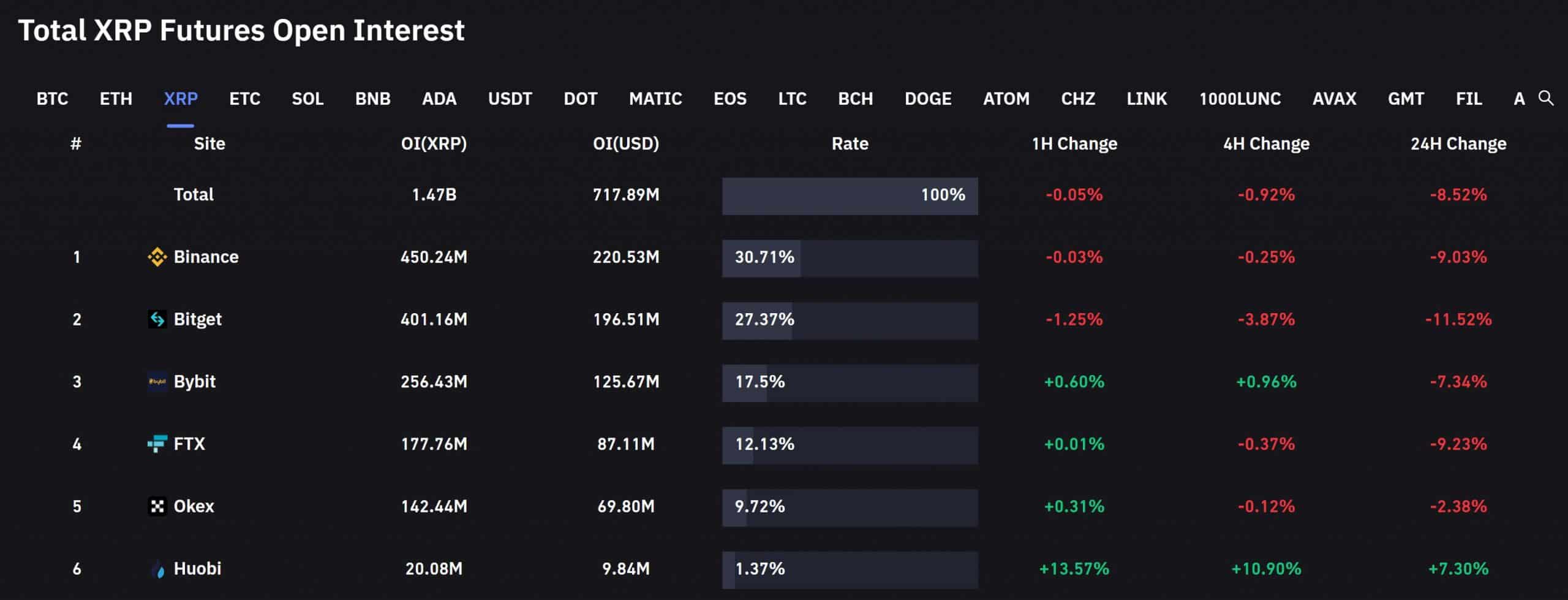Select the ATOM tab
Screen dimensions: 1568x600
point(1006,99)
